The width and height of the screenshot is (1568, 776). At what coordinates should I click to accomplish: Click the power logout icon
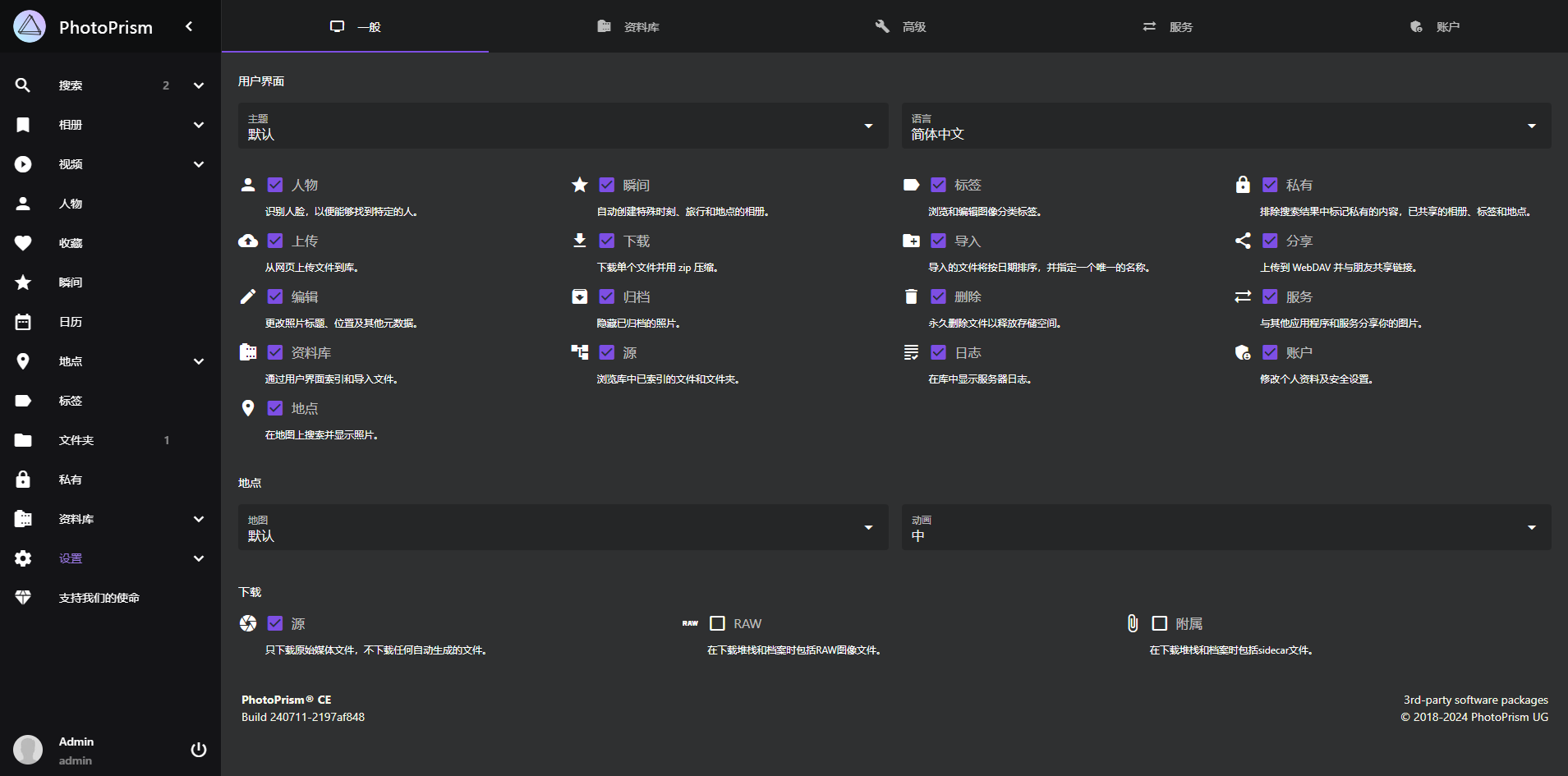coord(198,750)
